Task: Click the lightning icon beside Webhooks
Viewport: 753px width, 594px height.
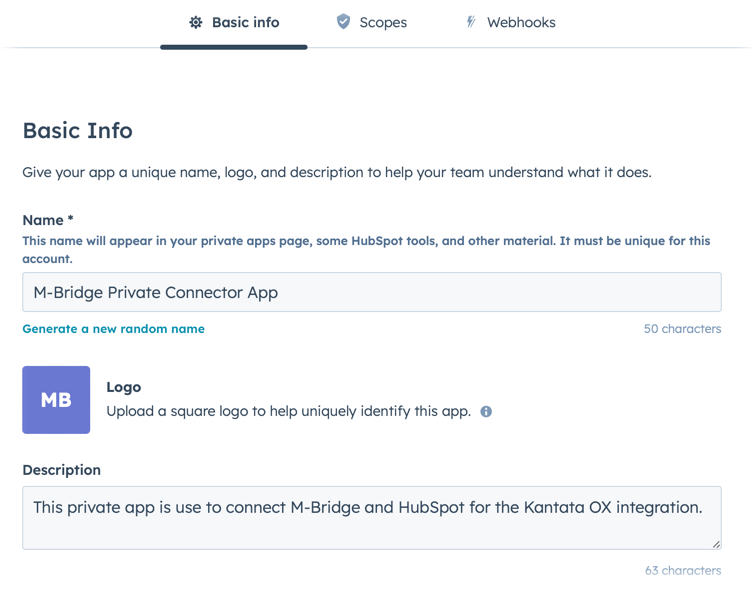Action: pos(471,22)
